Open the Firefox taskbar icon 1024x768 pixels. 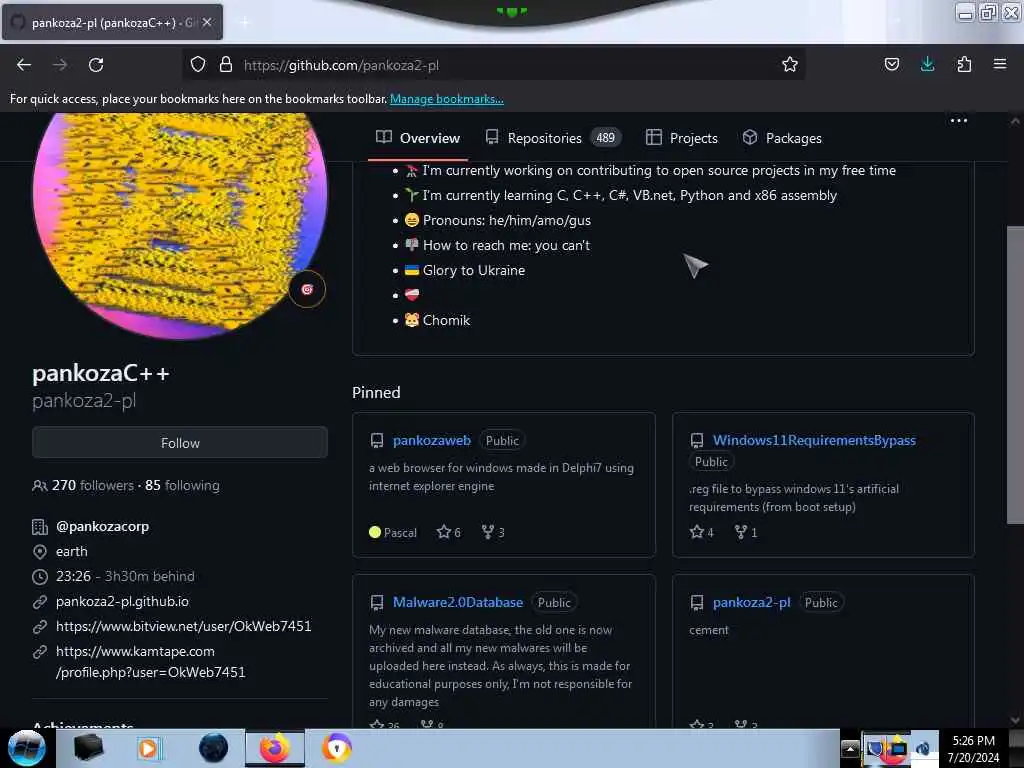pyautogui.click(x=275, y=748)
